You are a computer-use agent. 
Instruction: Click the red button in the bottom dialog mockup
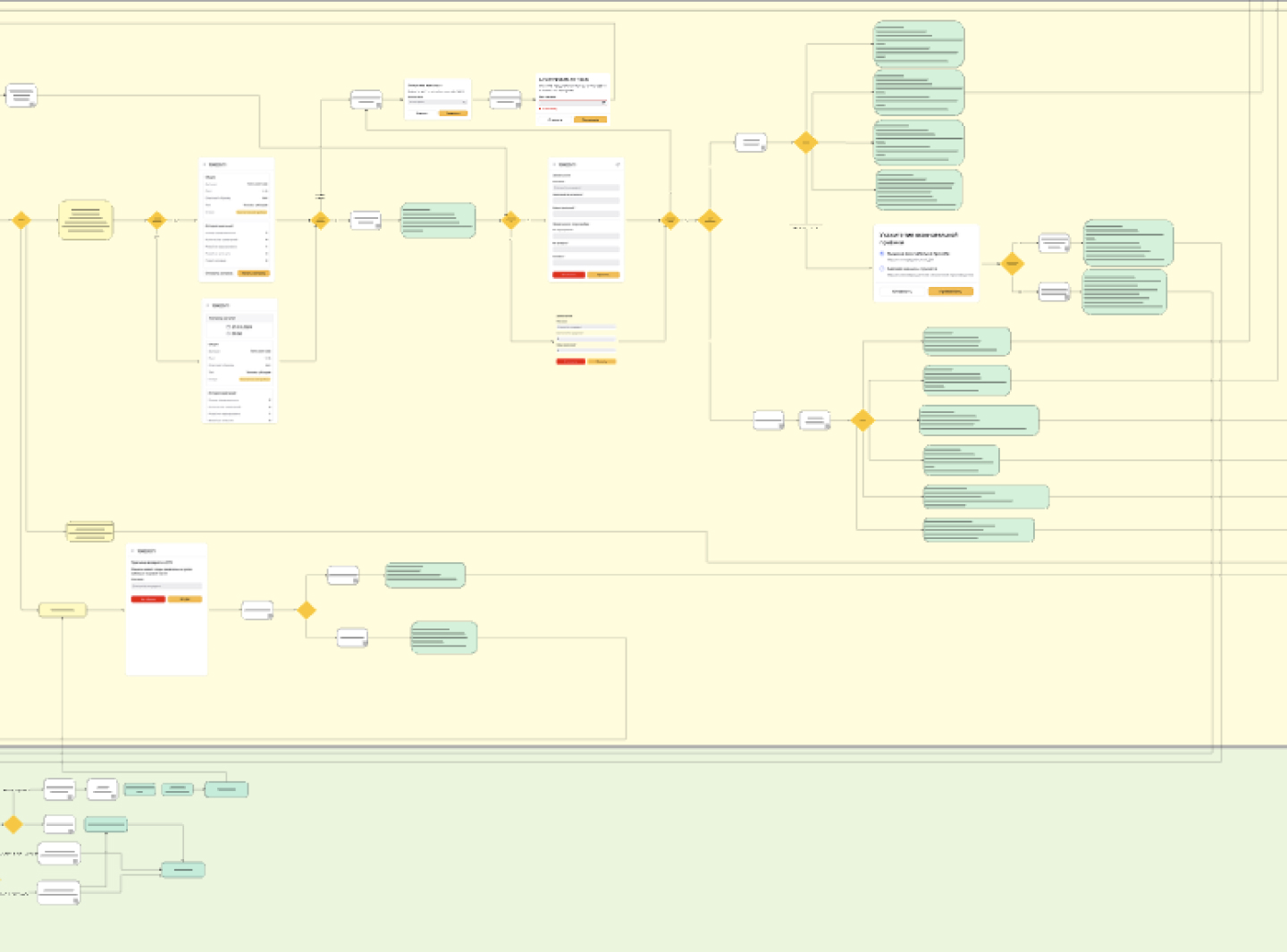click(148, 599)
